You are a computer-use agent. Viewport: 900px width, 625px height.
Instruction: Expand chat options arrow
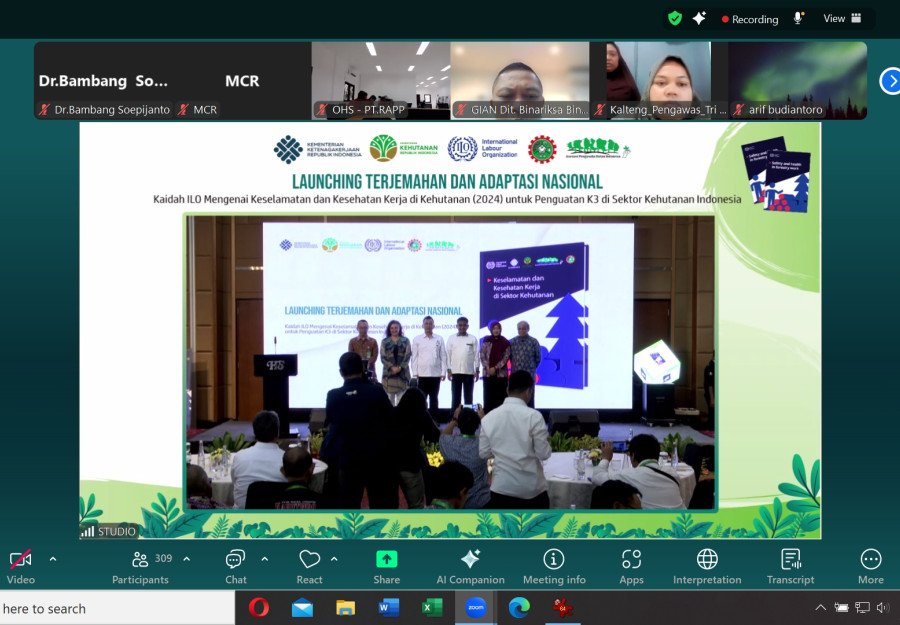click(265, 558)
